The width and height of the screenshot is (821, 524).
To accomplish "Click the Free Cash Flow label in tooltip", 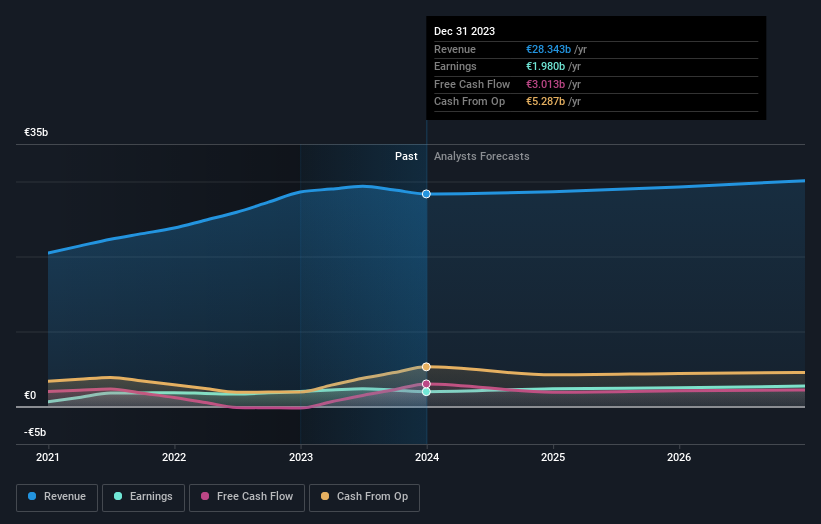I will 472,84.
